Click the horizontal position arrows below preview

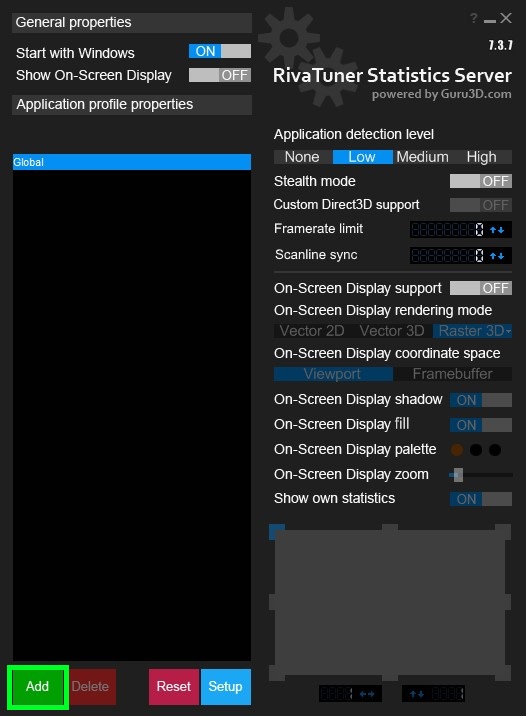tap(367, 694)
